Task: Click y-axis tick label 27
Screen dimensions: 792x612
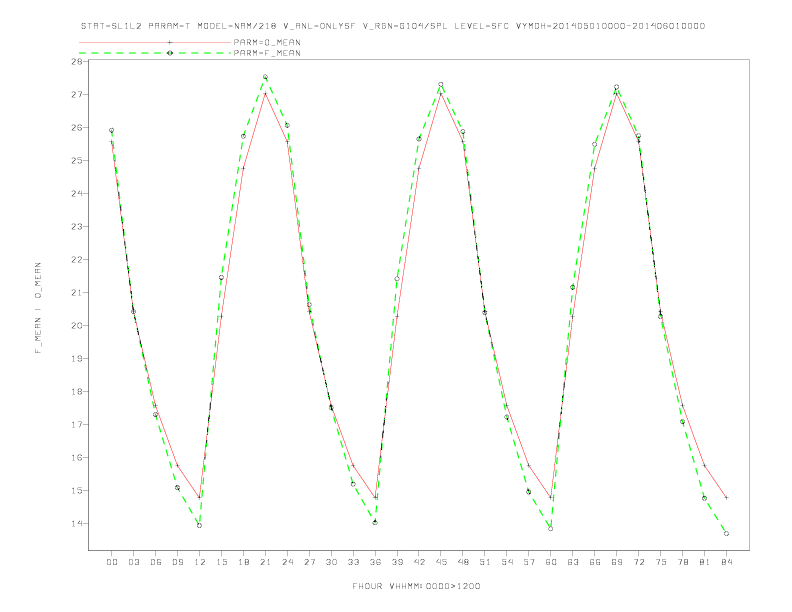Action: click(77, 94)
